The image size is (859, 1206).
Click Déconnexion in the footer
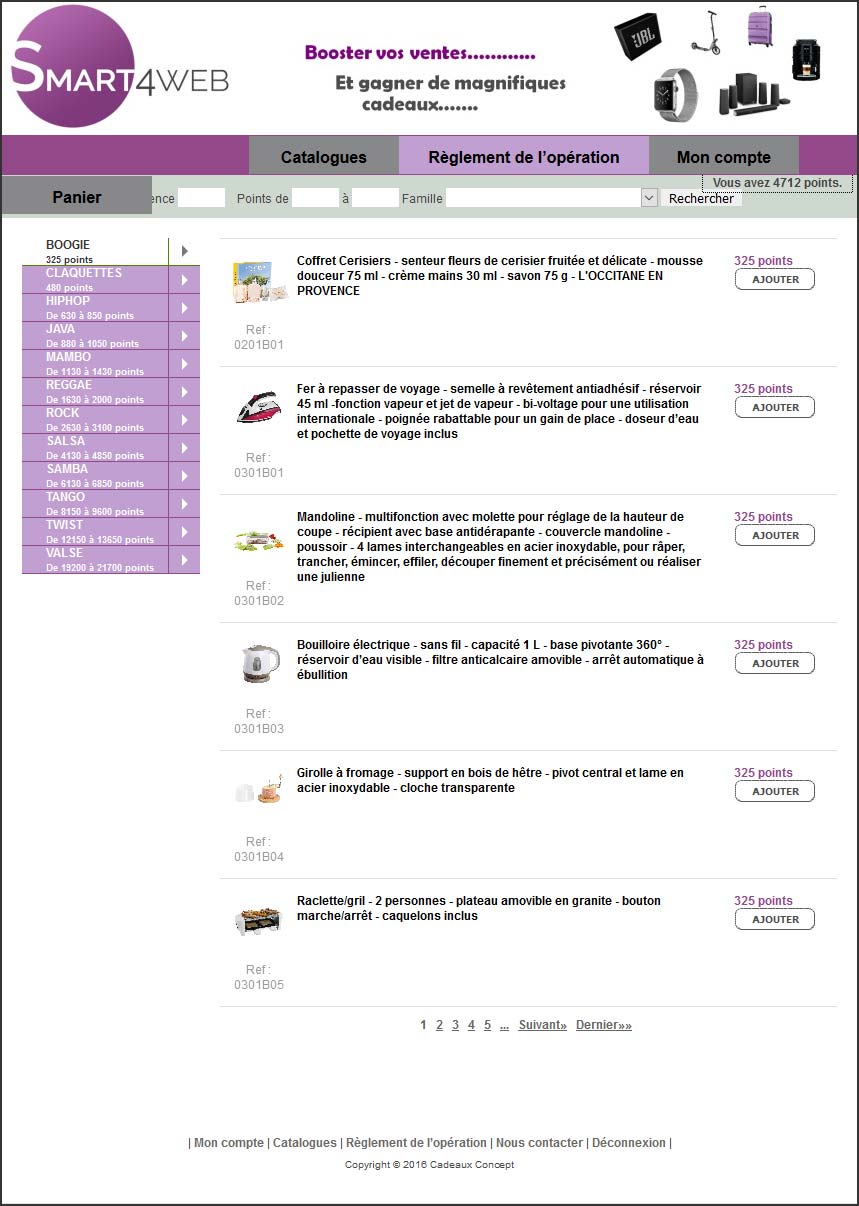pos(628,1143)
